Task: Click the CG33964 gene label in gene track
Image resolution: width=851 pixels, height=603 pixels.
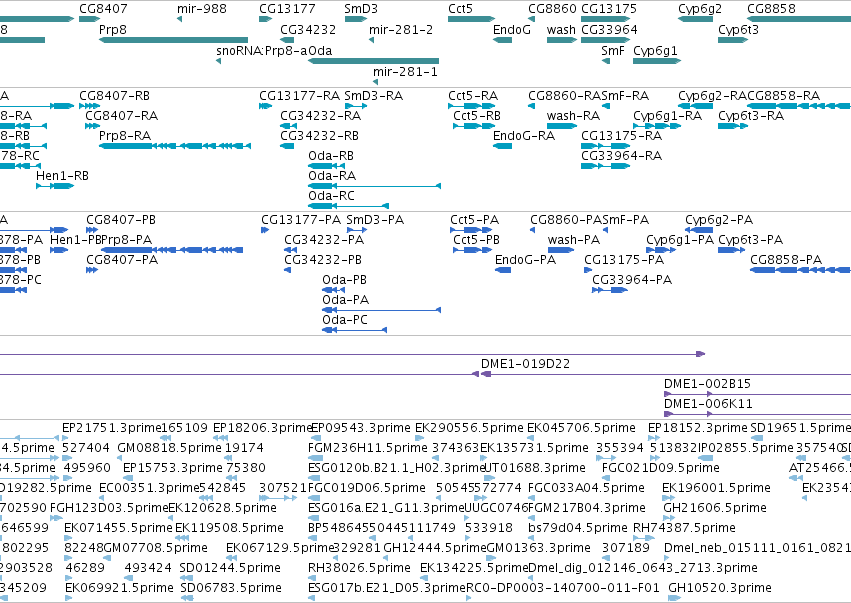Action: 609,30
